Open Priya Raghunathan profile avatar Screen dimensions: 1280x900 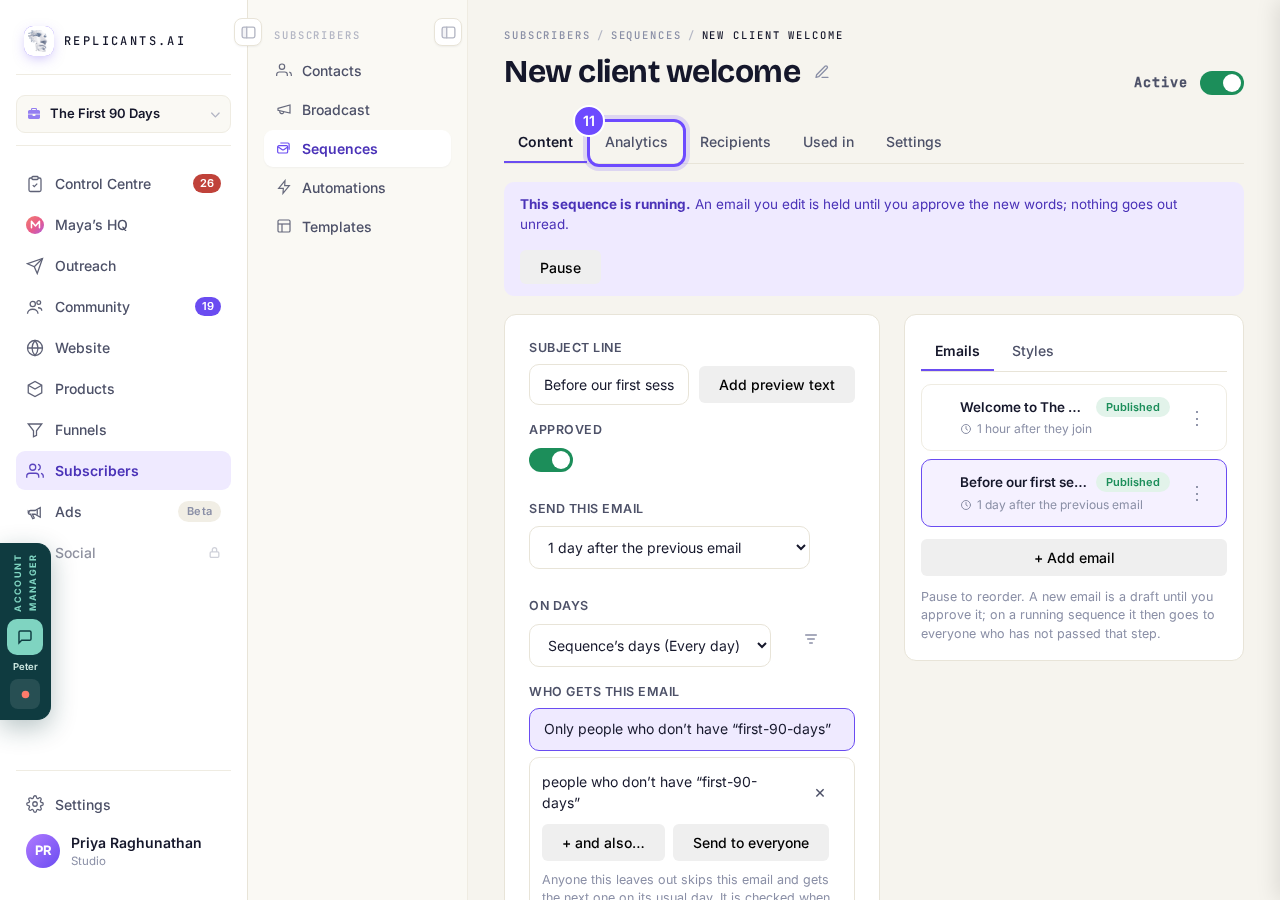43,851
